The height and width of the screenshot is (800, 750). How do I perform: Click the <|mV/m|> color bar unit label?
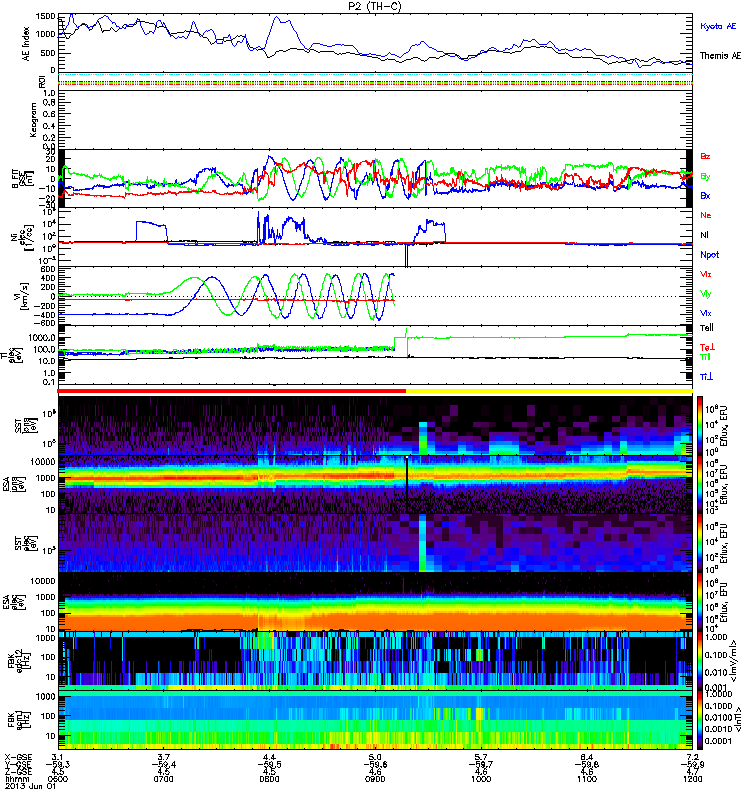[x=733, y=661]
